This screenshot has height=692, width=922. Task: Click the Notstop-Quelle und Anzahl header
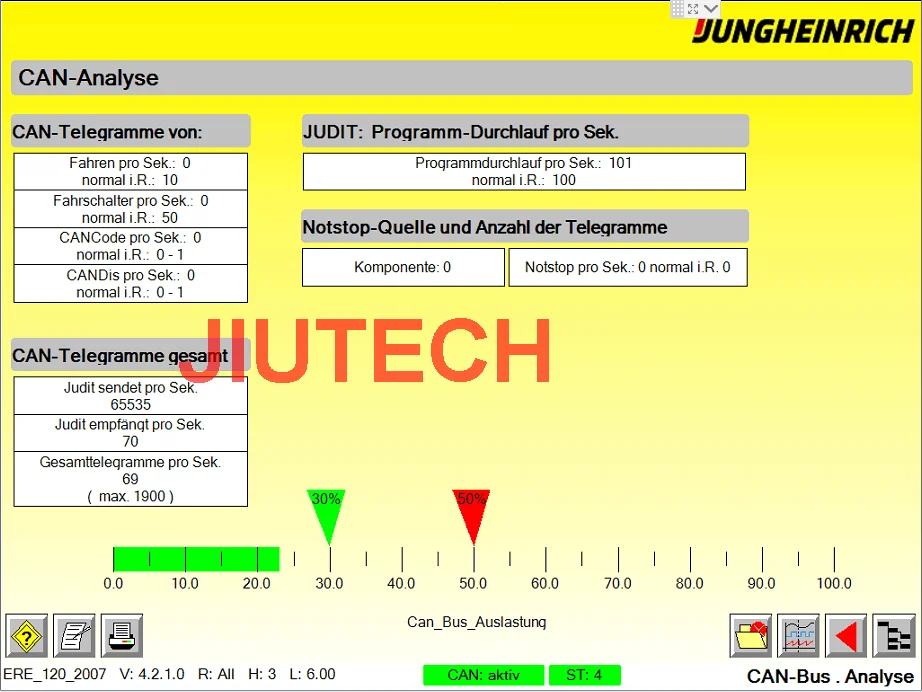click(525, 226)
